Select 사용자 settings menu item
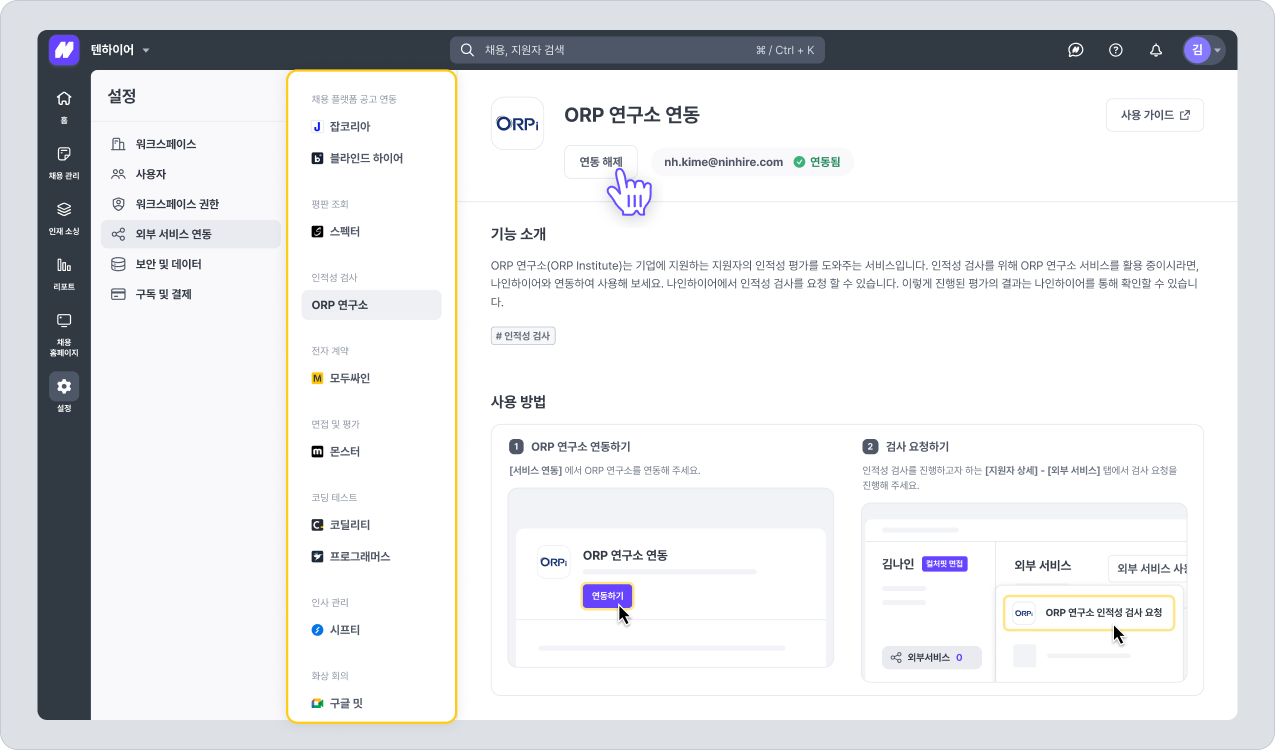Image resolution: width=1275 pixels, height=750 pixels. coord(190,174)
